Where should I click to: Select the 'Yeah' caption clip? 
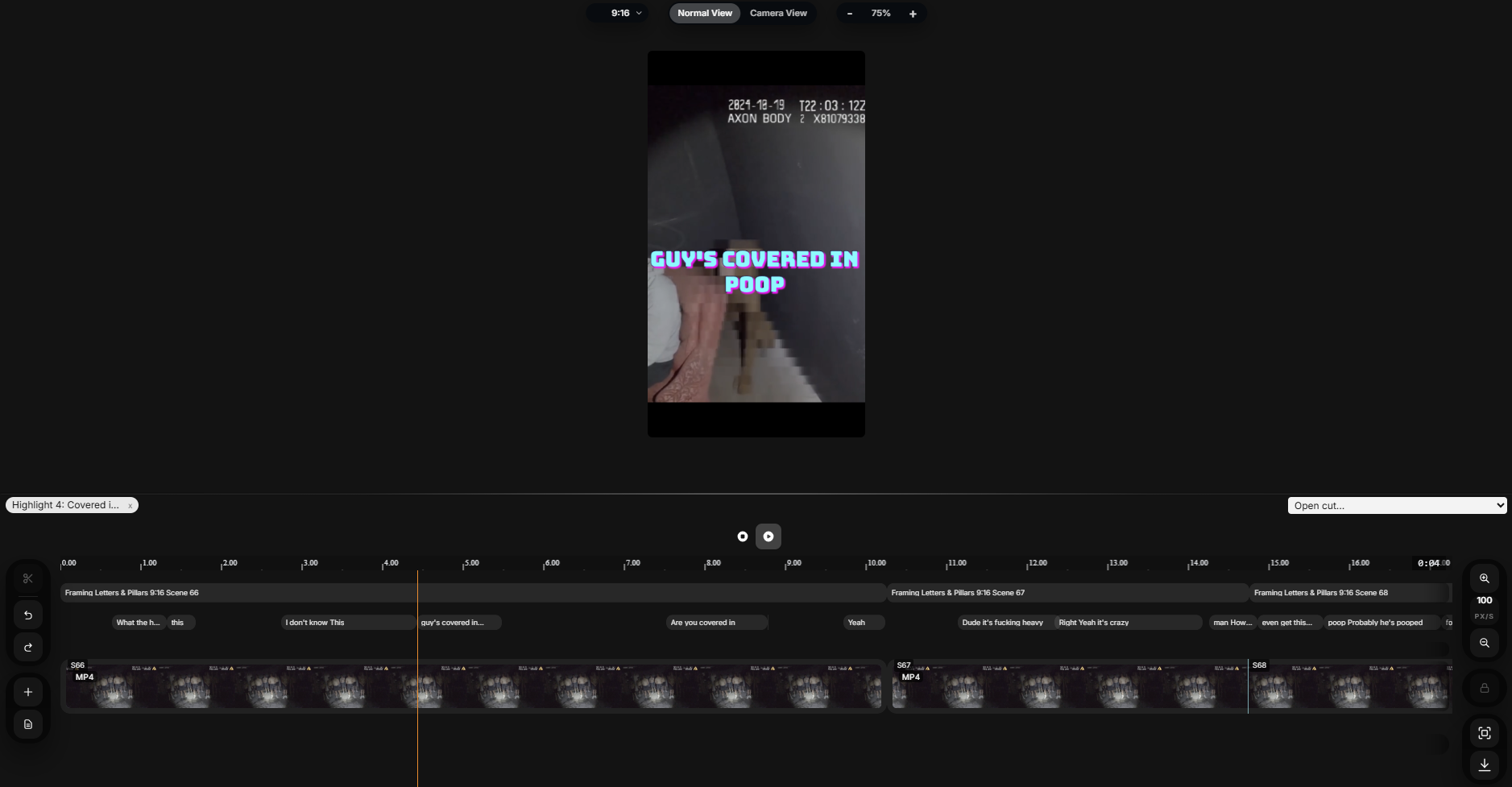(x=864, y=623)
